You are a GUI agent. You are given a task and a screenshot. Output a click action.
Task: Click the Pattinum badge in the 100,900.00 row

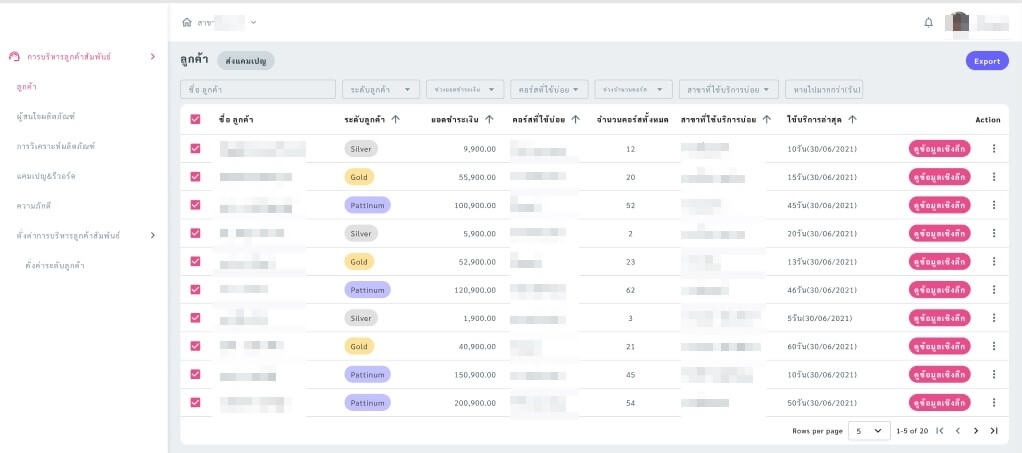click(x=368, y=205)
